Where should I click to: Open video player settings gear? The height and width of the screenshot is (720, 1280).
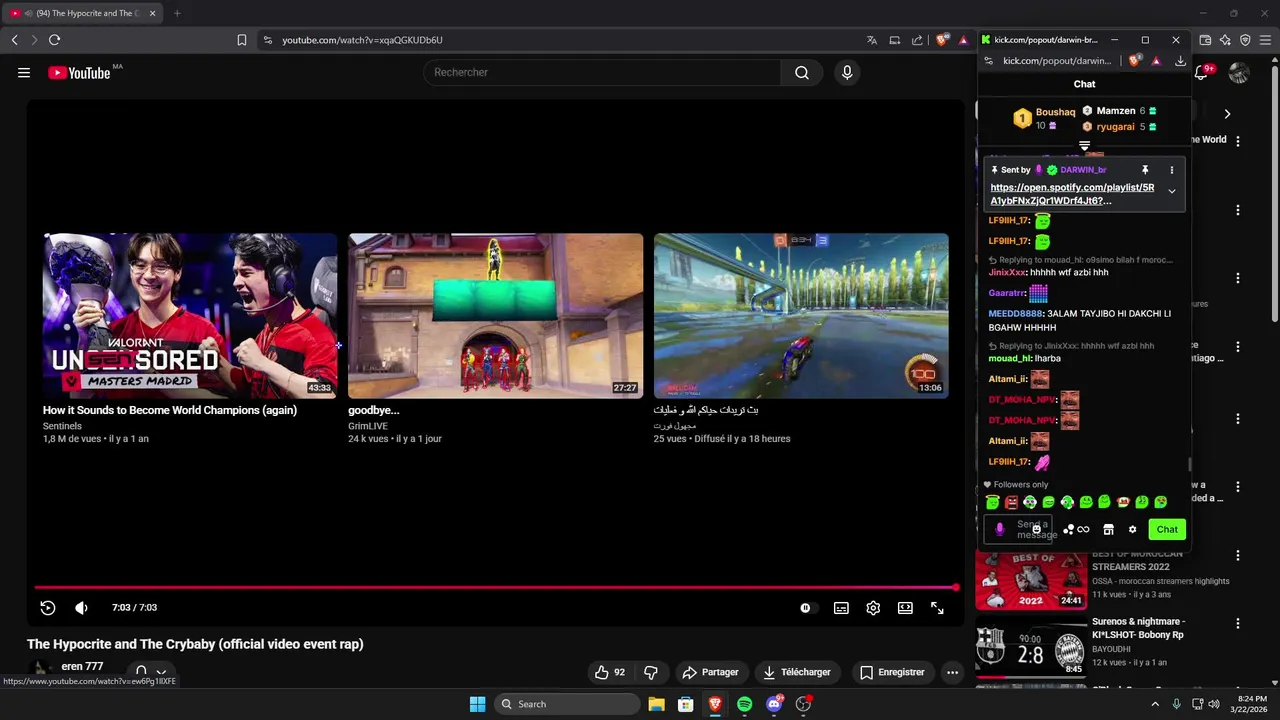pos(873,608)
